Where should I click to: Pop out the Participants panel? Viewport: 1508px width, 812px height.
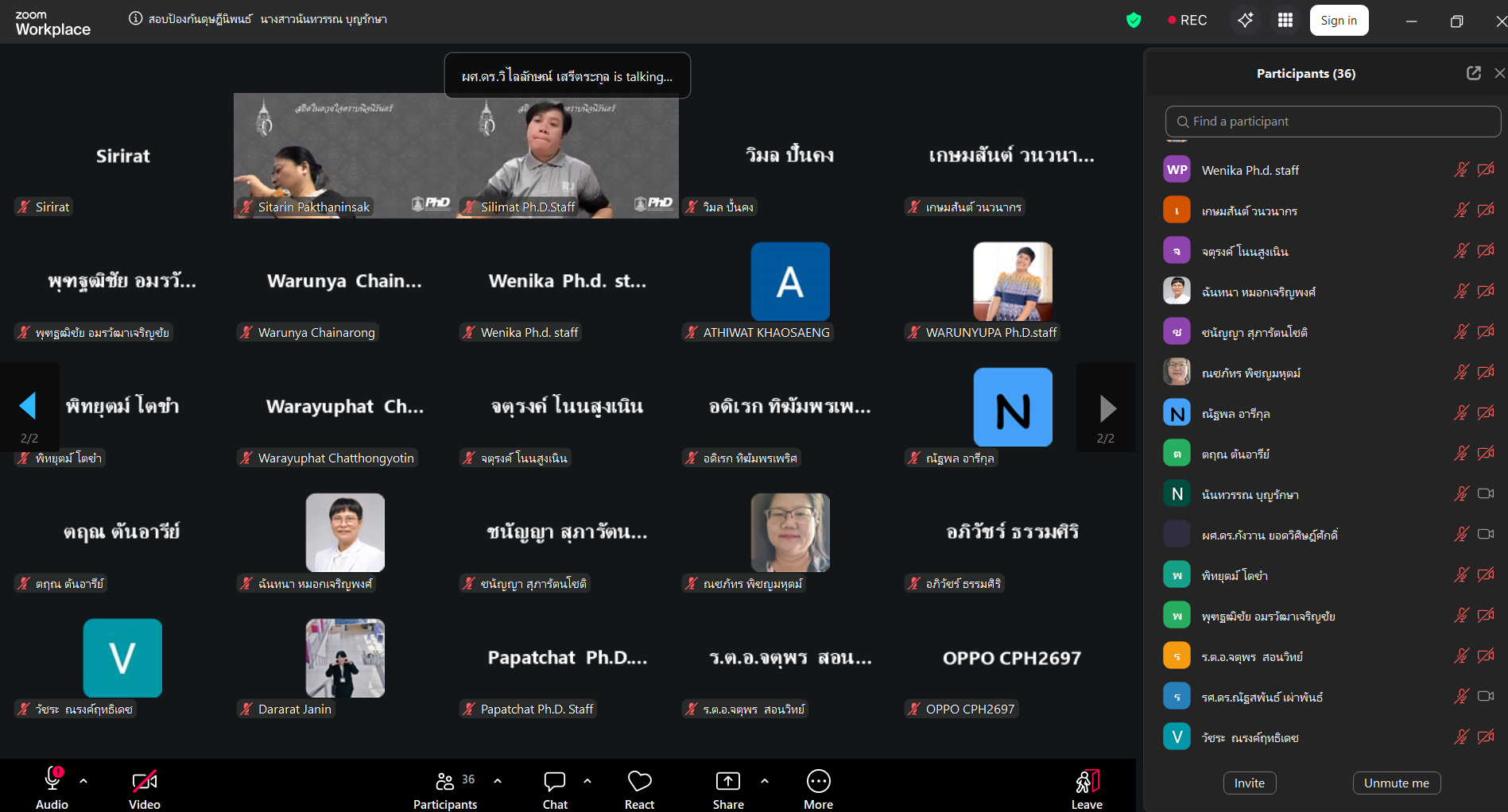[1473, 73]
